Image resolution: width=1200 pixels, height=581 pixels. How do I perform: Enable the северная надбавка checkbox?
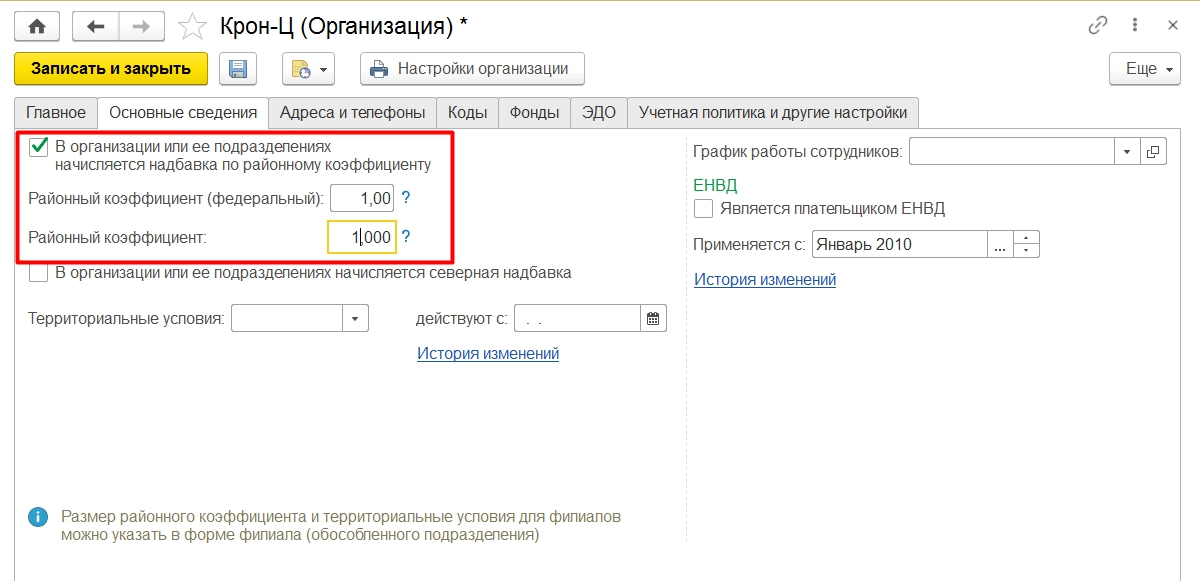[39, 272]
